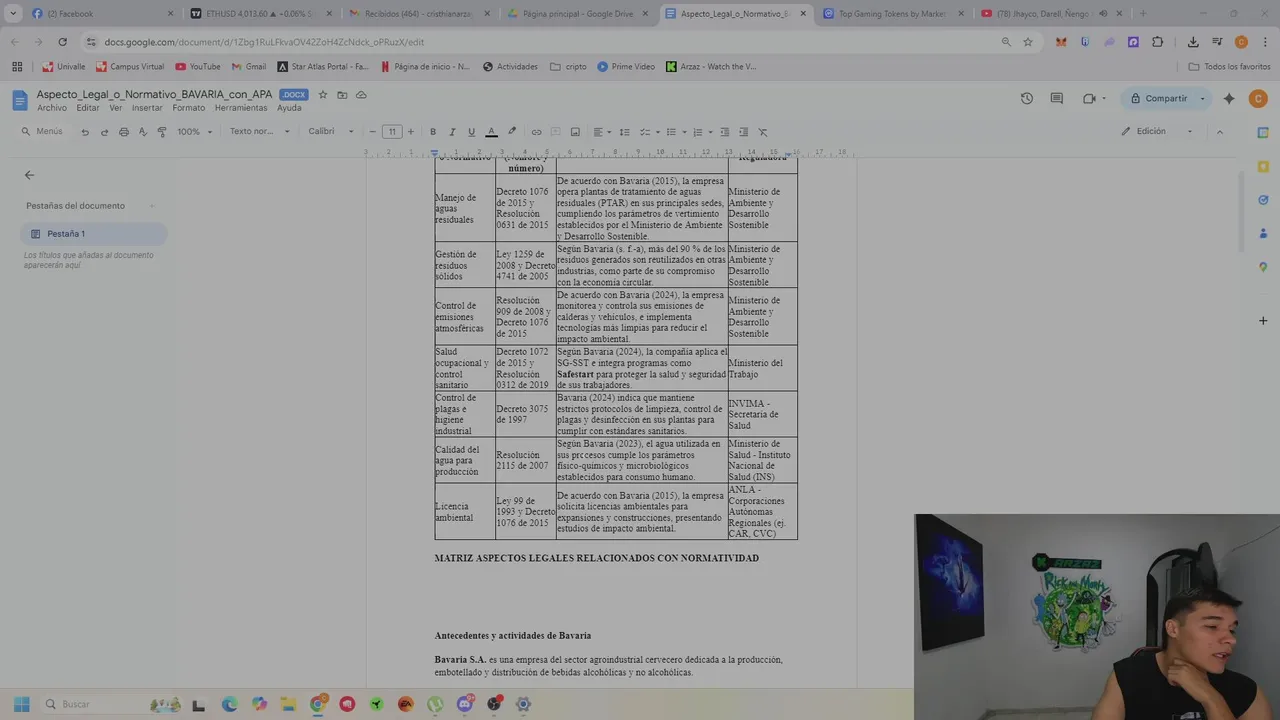Undo the last edit in the Docs toolbar
The image size is (1280, 720).
click(x=85, y=132)
